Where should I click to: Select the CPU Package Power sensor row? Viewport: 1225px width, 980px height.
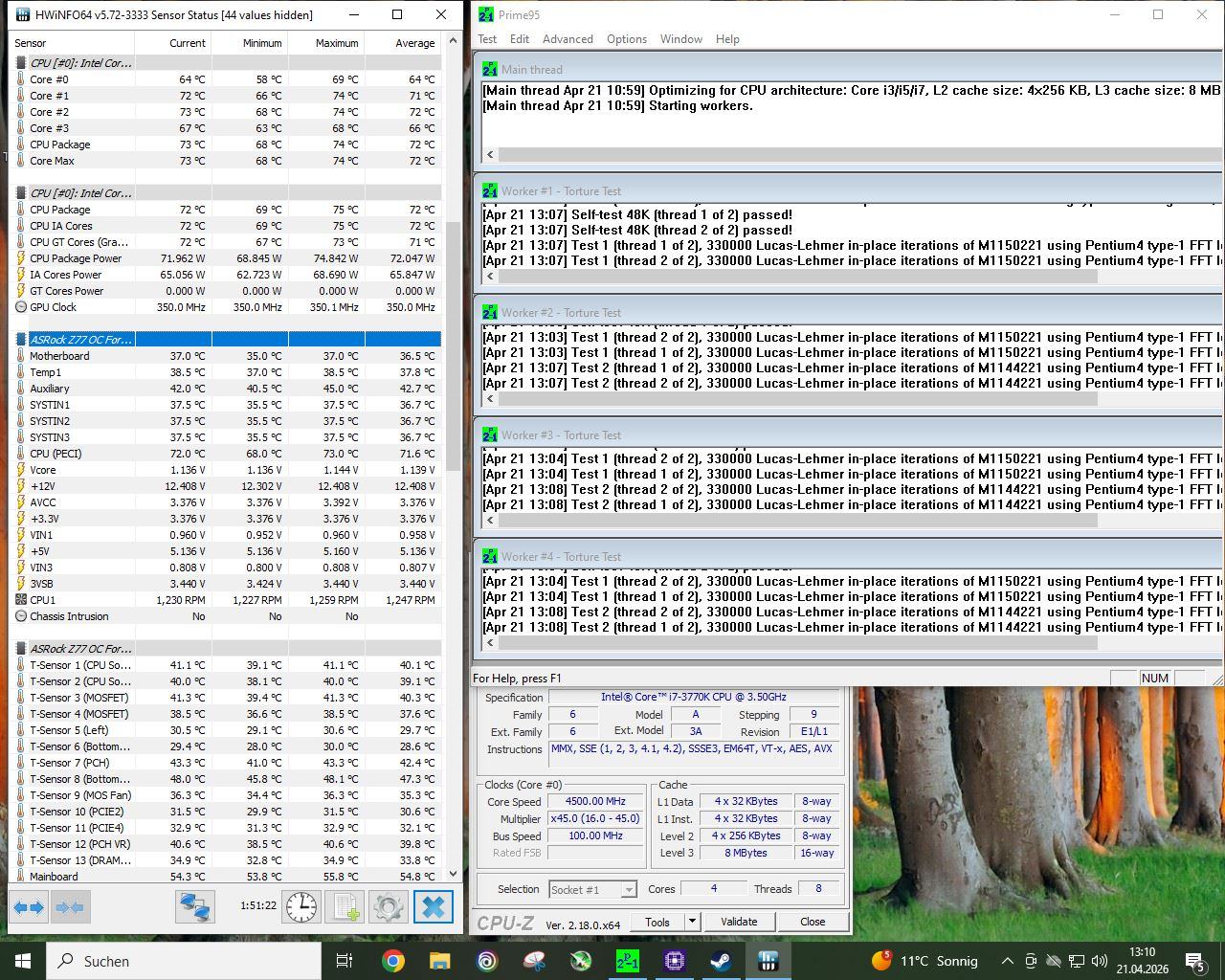tap(227, 258)
